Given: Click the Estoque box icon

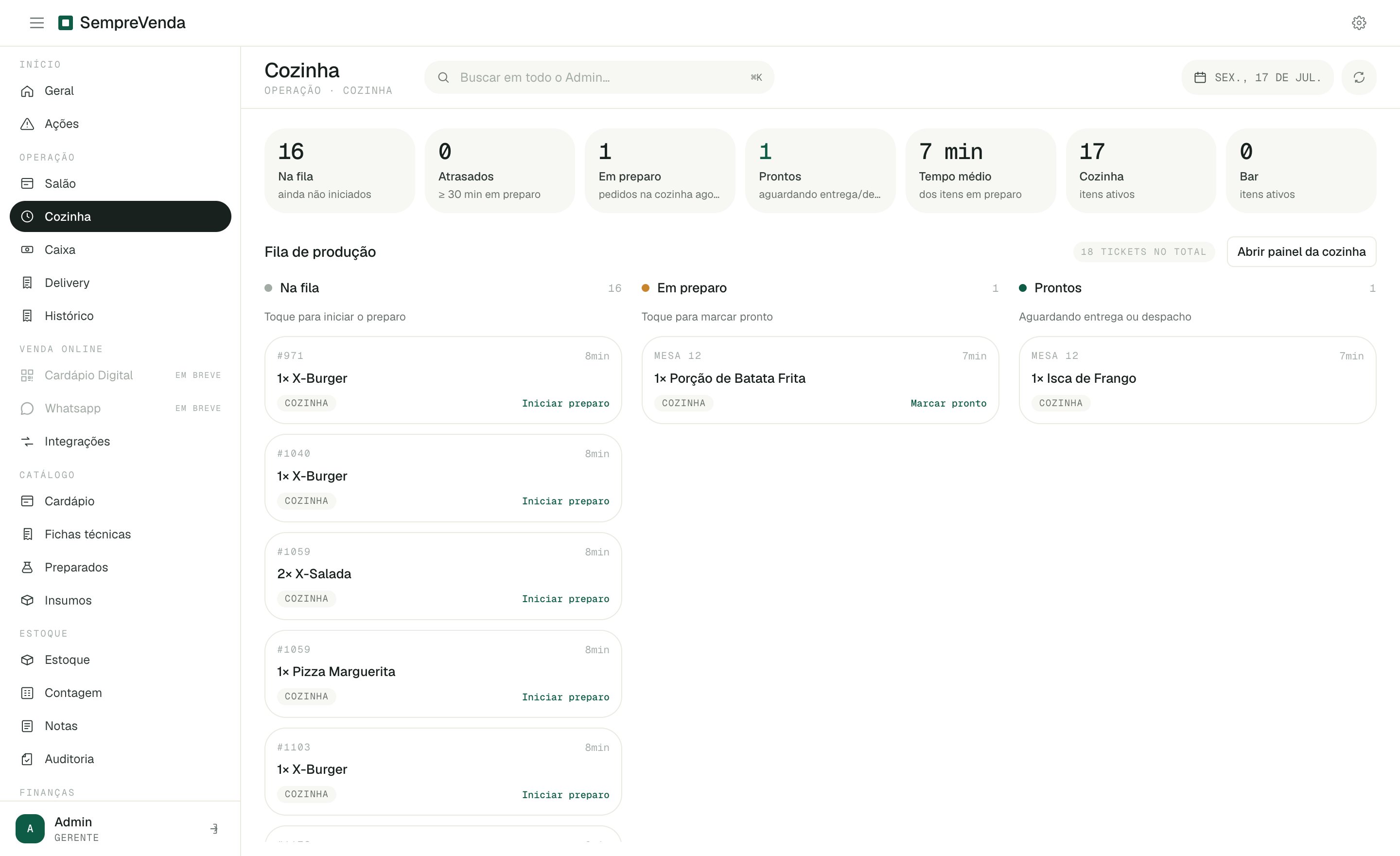Looking at the screenshot, I should click(x=27, y=660).
